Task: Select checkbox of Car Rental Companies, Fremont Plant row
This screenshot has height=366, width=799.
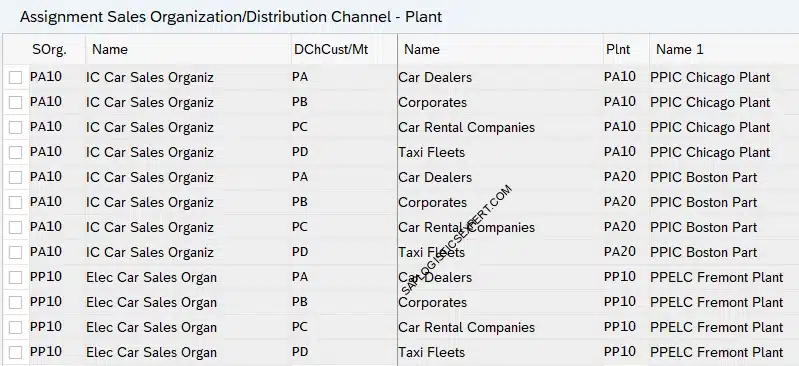Action: [x=15, y=327]
